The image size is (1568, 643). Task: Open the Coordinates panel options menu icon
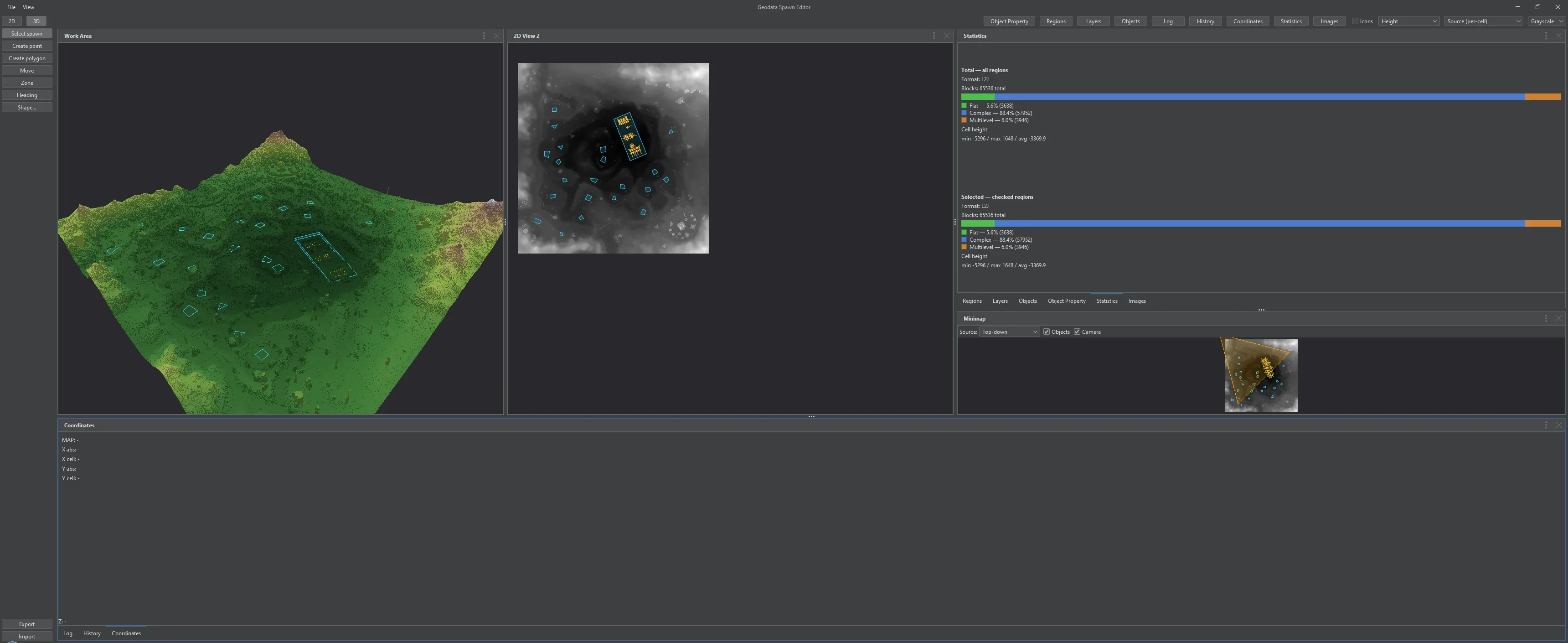1546,425
